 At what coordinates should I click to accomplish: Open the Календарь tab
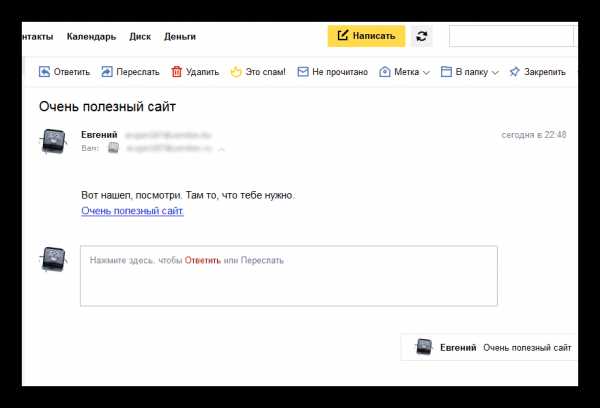coord(91,37)
